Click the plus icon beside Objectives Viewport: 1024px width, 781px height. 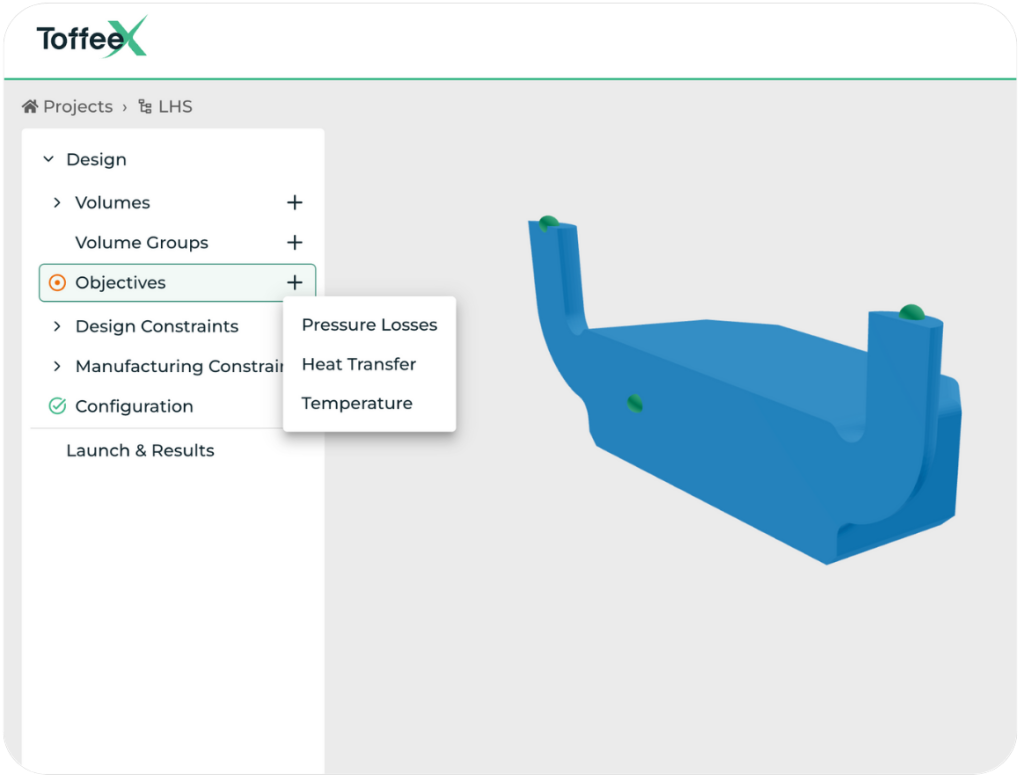(294, 283)
